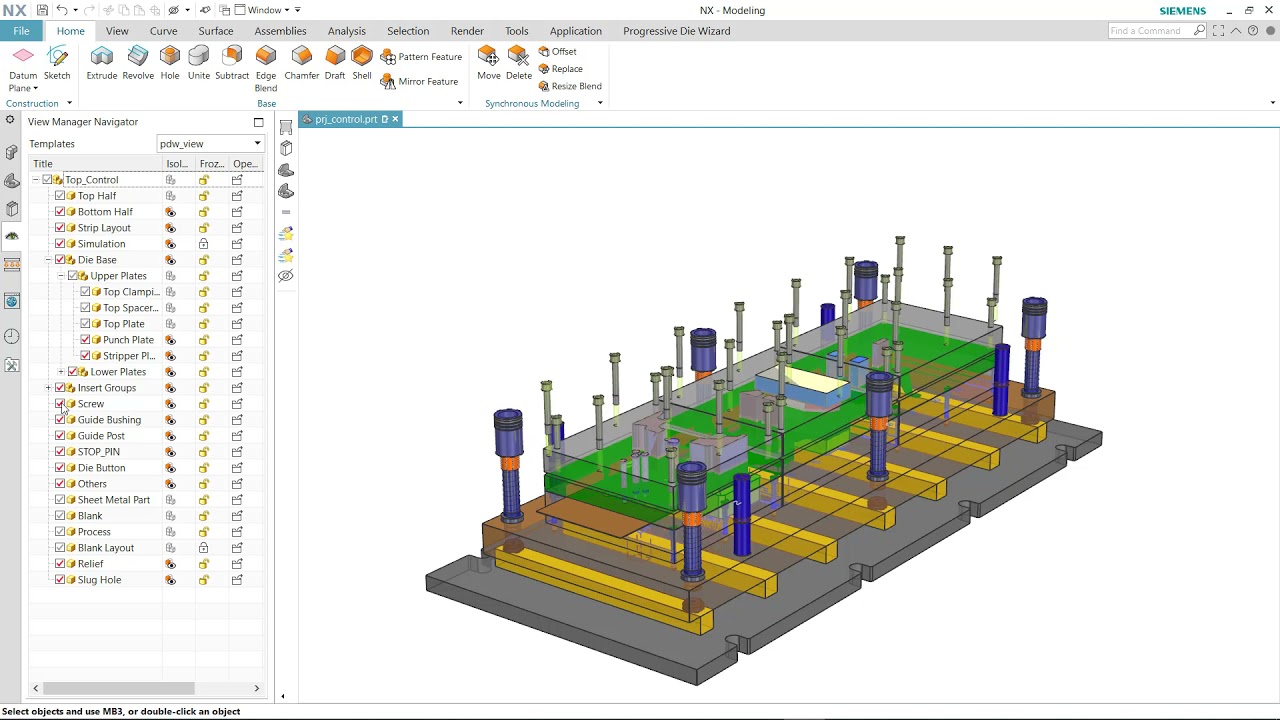Click in the Find a Command field
This screenshot has width=1280, height=720.
point(1150,31)
